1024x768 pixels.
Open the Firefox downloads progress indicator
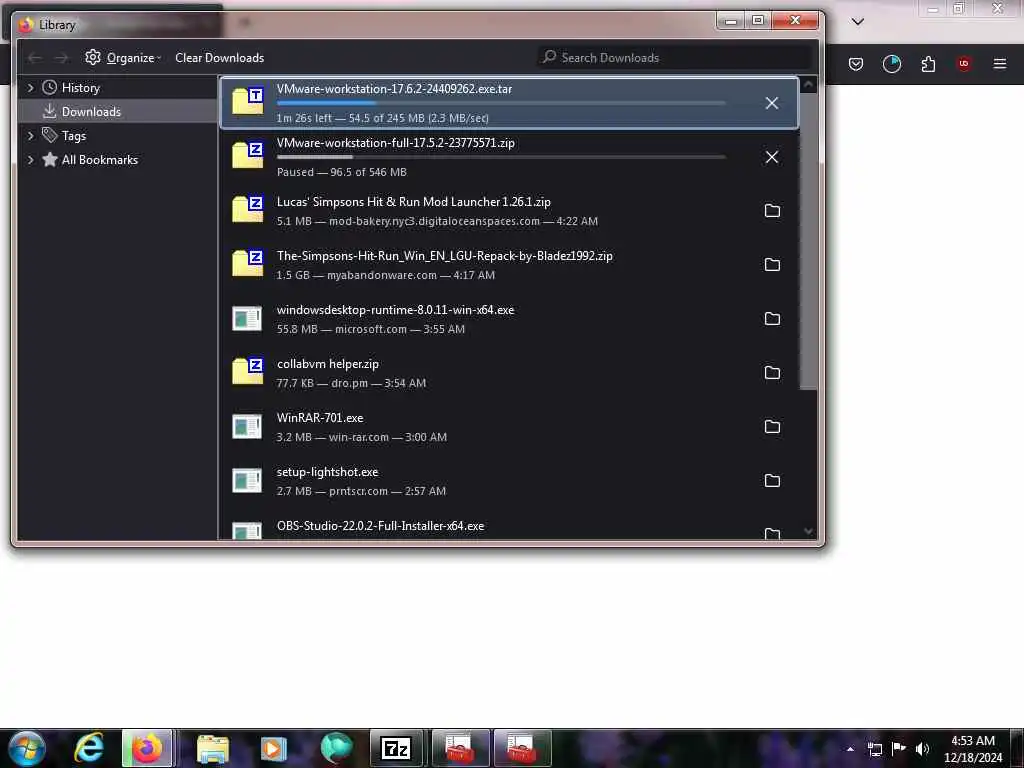tap(891, 64)
